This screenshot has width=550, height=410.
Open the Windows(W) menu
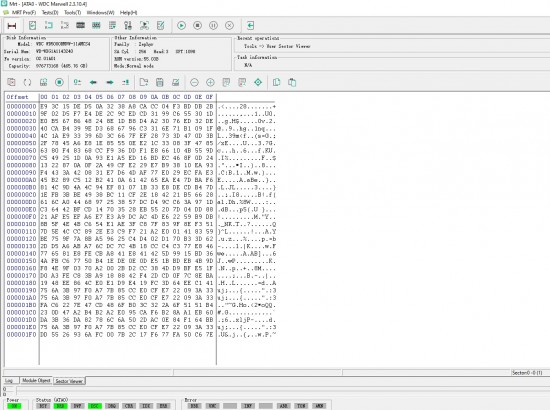pyautogui.click(x=100, y=13)
